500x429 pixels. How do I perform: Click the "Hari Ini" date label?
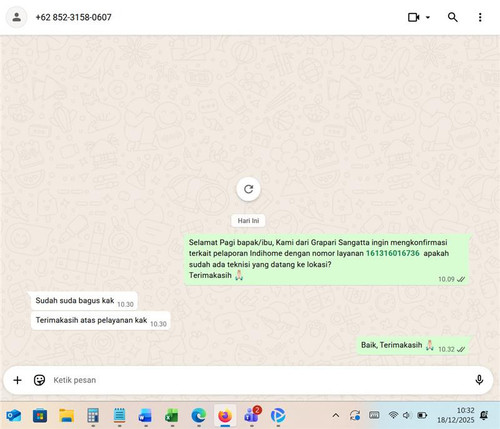point(248,221)
